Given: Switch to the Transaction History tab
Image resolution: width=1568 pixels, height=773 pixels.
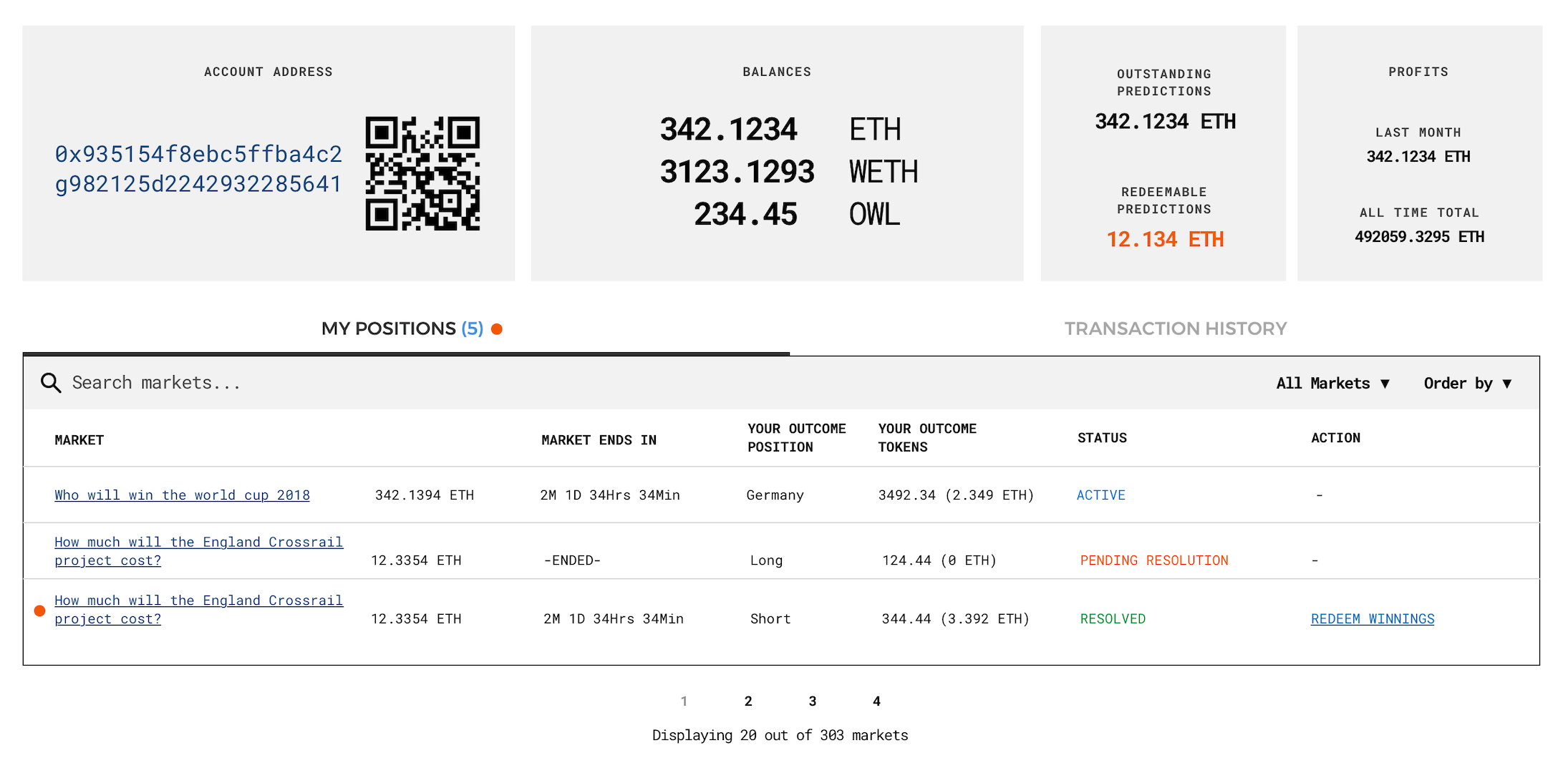Looking at the screenshot, I should pos(1175,329).
